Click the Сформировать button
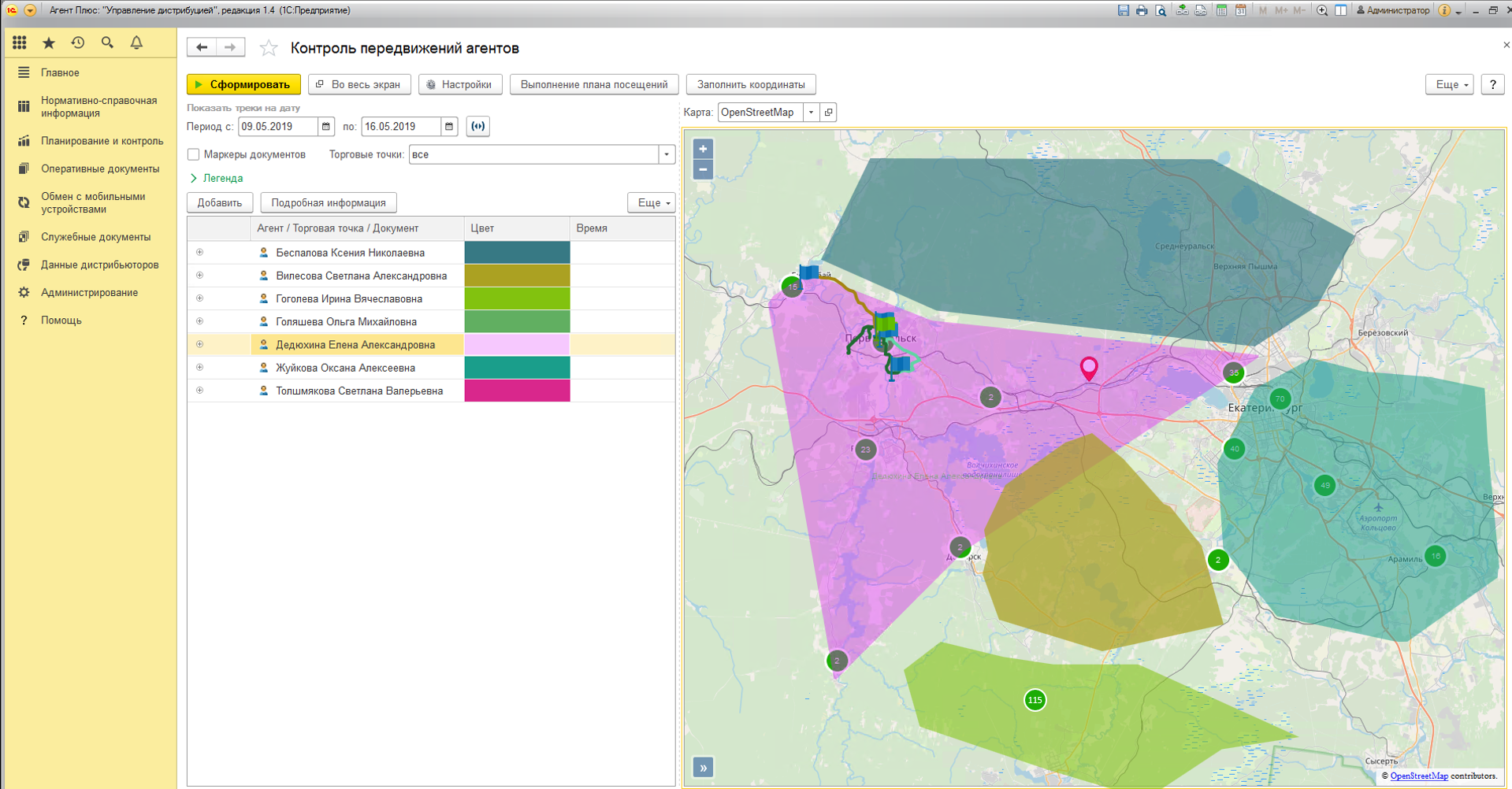Image resolution: width=1512 pixels, height=789 pixels. (243, 84)
